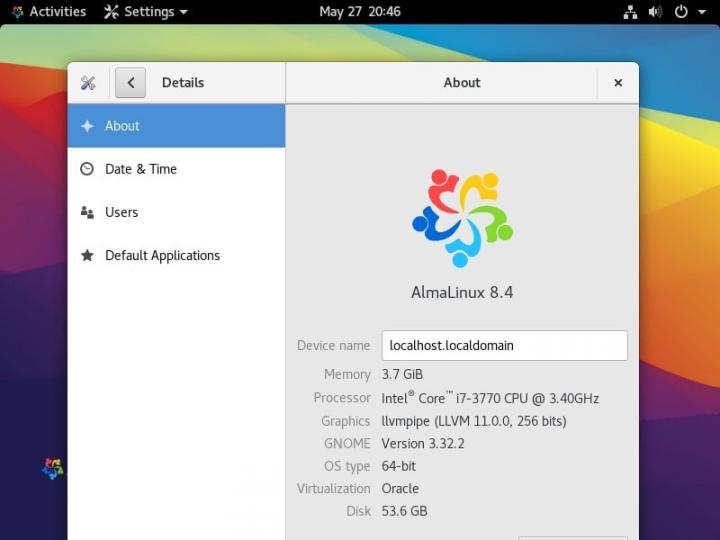
Task: Click into the Device name text field
Action: click(504, 345)
